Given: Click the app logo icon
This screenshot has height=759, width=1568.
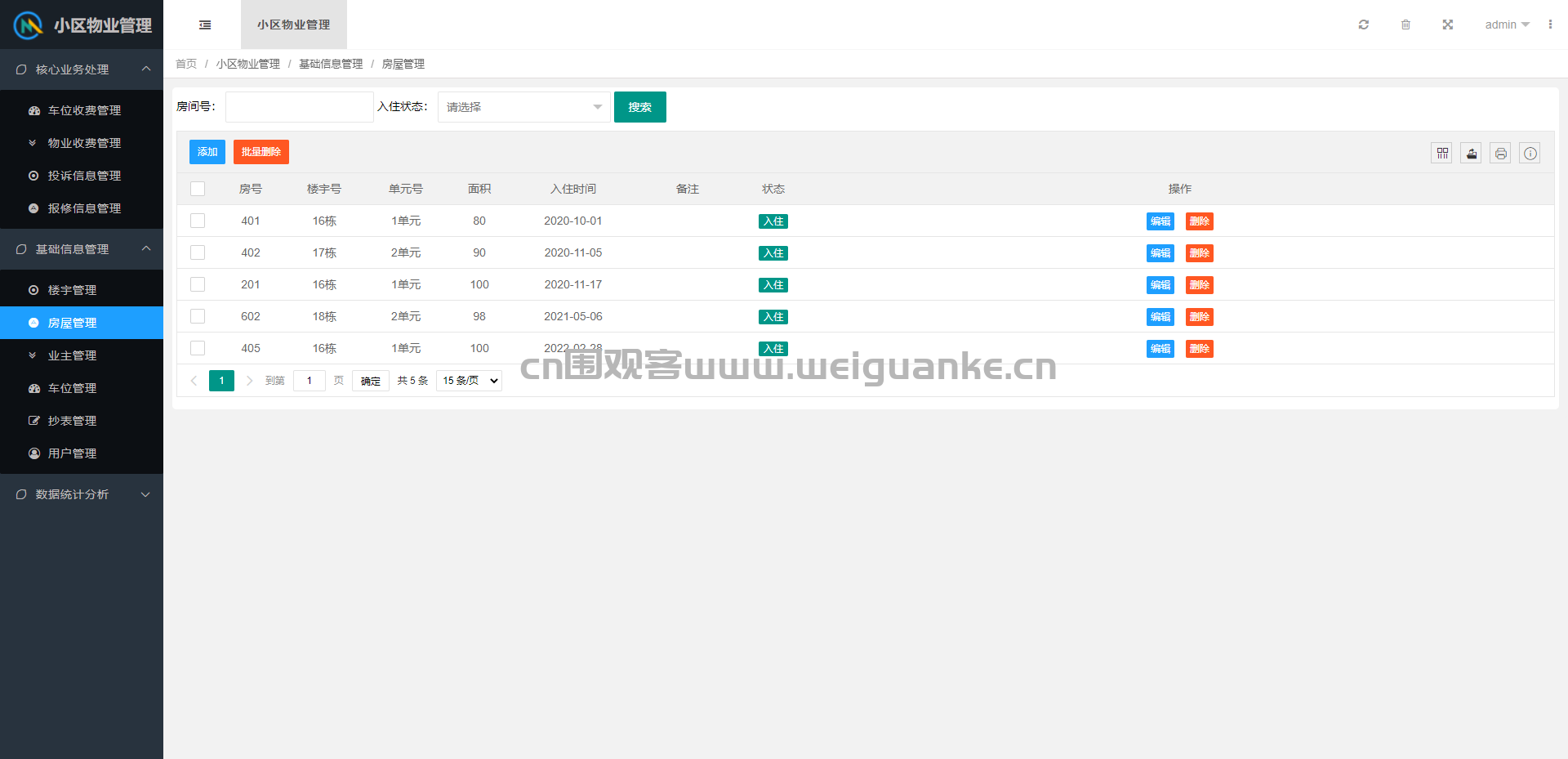Looking at the screenshot, I should (x=28, y=25).
